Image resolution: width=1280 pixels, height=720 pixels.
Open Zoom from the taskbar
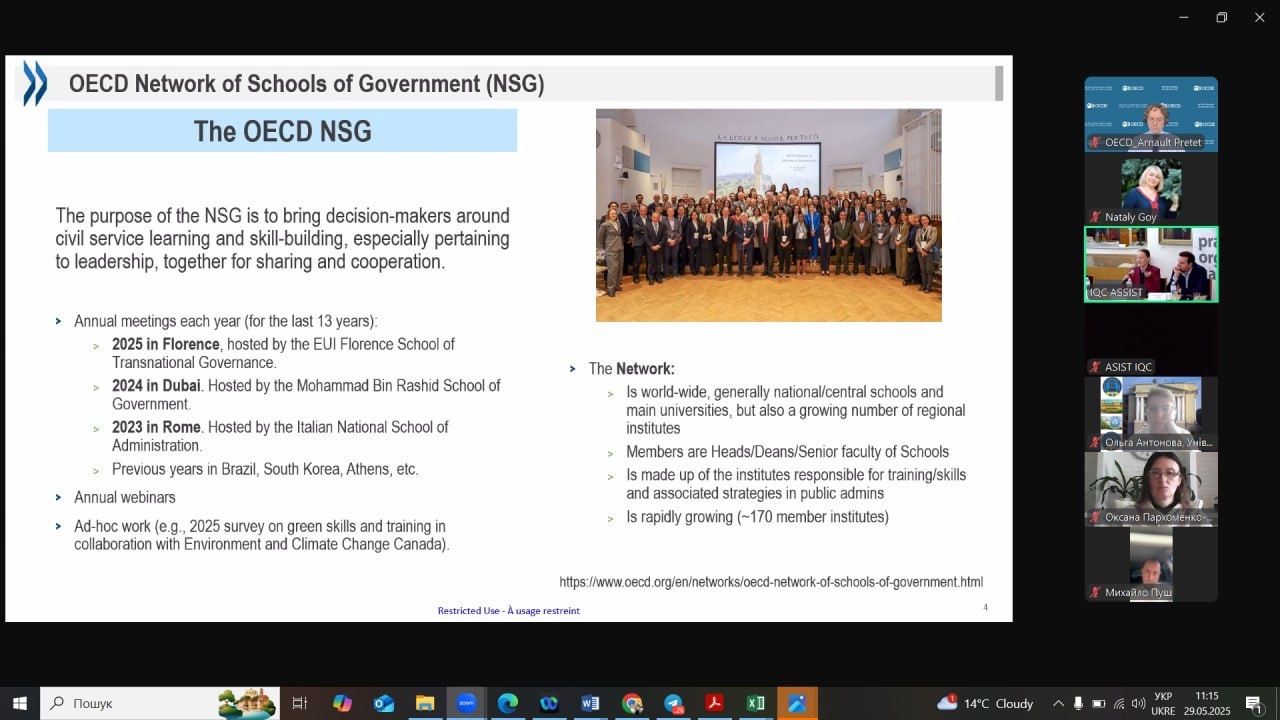coord(466,703)
